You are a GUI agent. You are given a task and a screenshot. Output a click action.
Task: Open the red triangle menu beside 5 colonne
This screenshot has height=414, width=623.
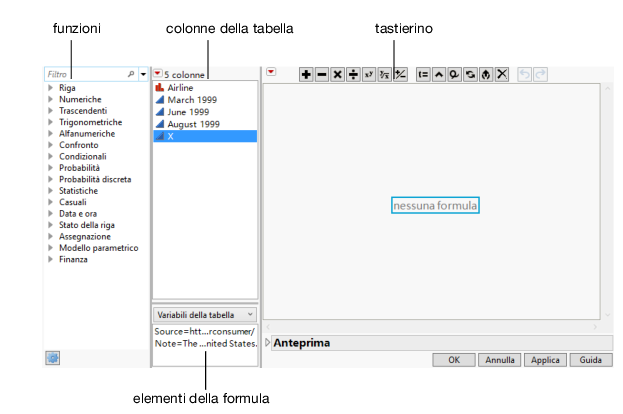tap(158, 74)
